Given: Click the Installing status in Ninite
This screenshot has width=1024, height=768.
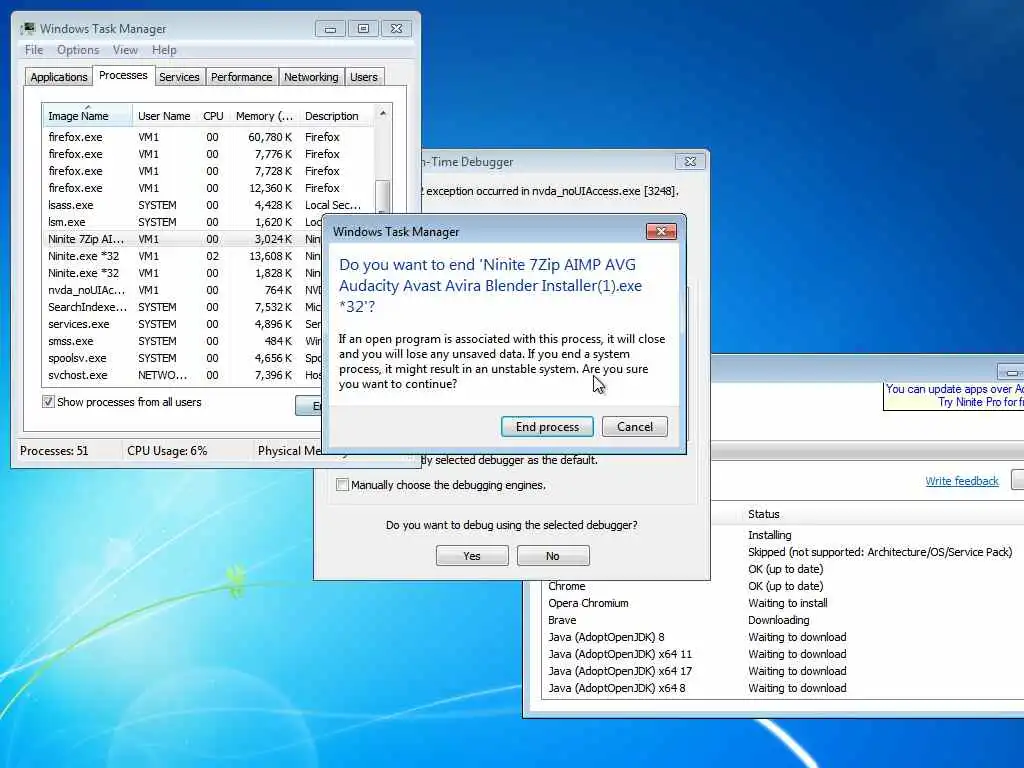Looking at the screenshot, I should coord(769,535).
